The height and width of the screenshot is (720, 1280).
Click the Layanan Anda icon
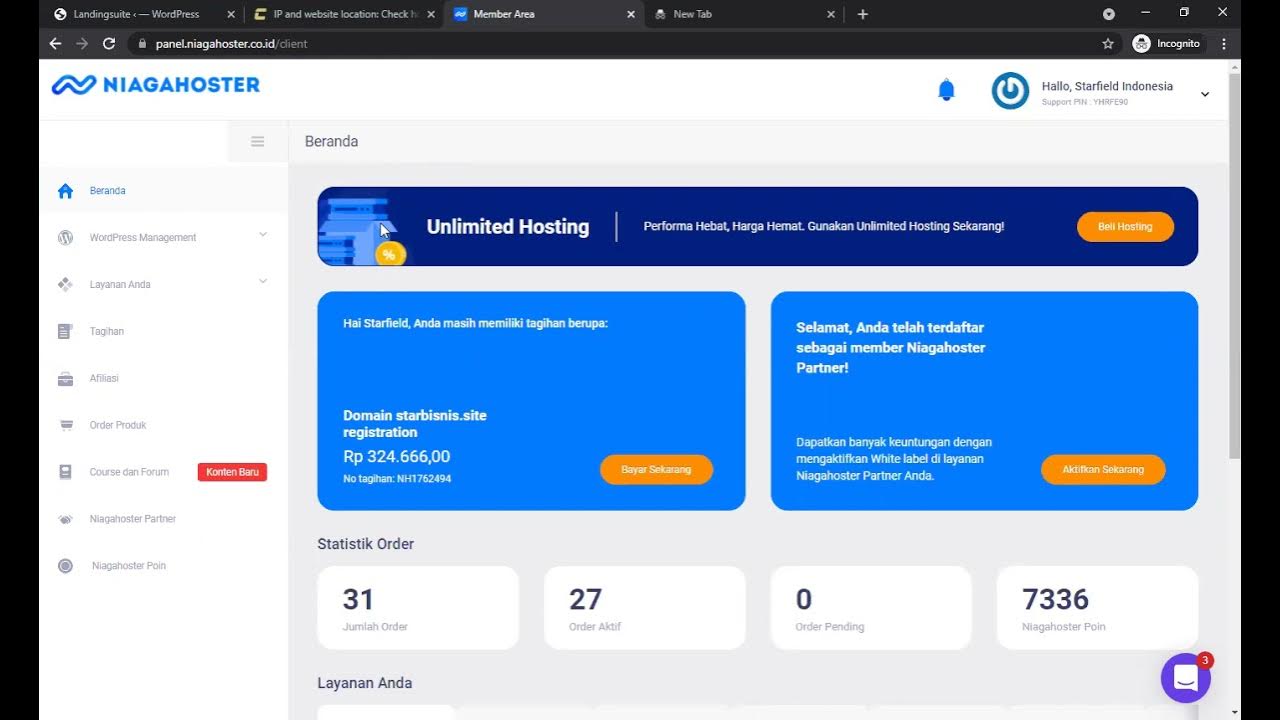[65, 285]
